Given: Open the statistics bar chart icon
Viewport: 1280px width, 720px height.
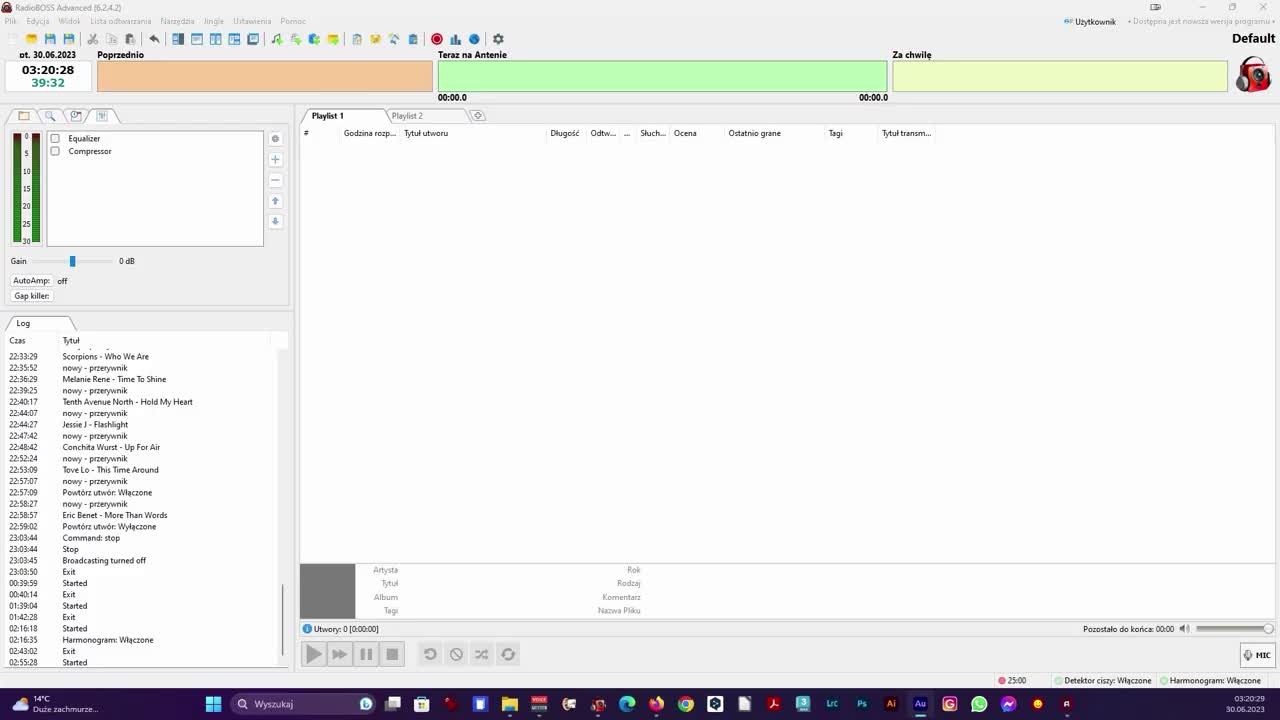Looking at the screenshot, I should pyautogui.click(x=456, y=39).
